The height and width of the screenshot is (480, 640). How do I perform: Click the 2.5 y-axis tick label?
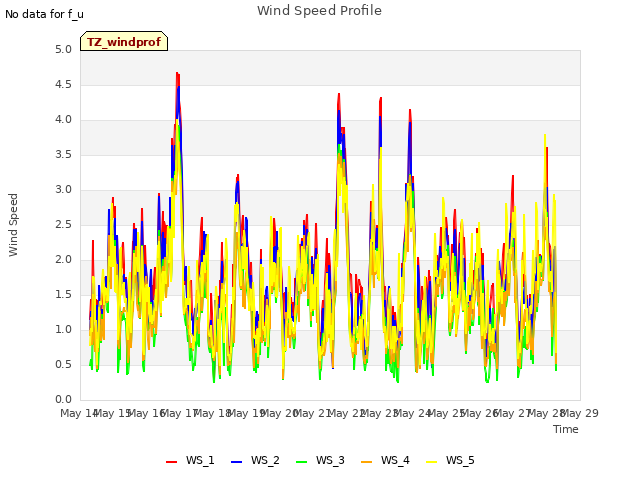coord(63,225)
